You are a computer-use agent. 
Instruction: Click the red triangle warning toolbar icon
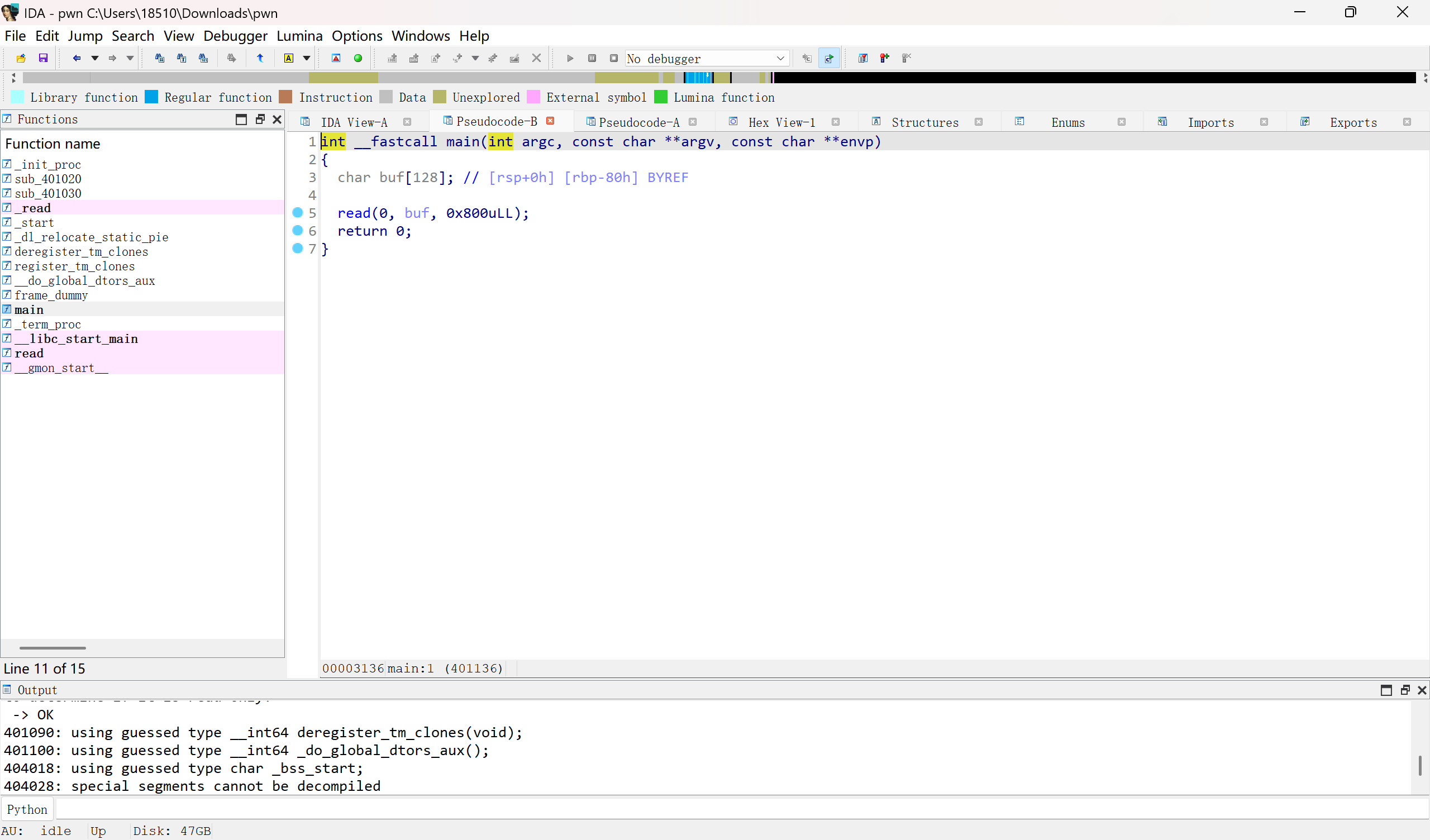click(x=336, y=58)
